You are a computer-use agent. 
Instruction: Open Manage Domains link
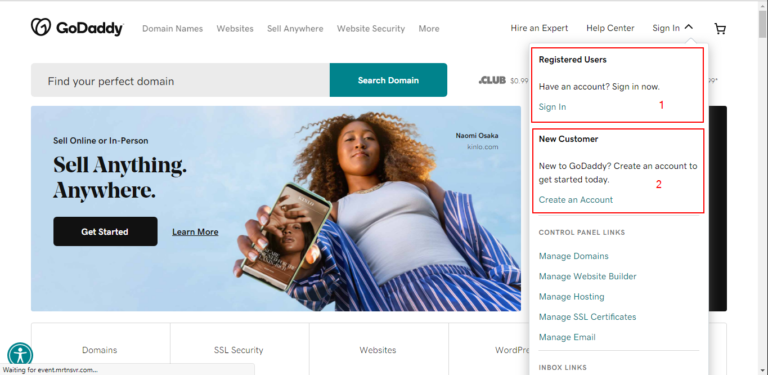(x=574, y=256)
